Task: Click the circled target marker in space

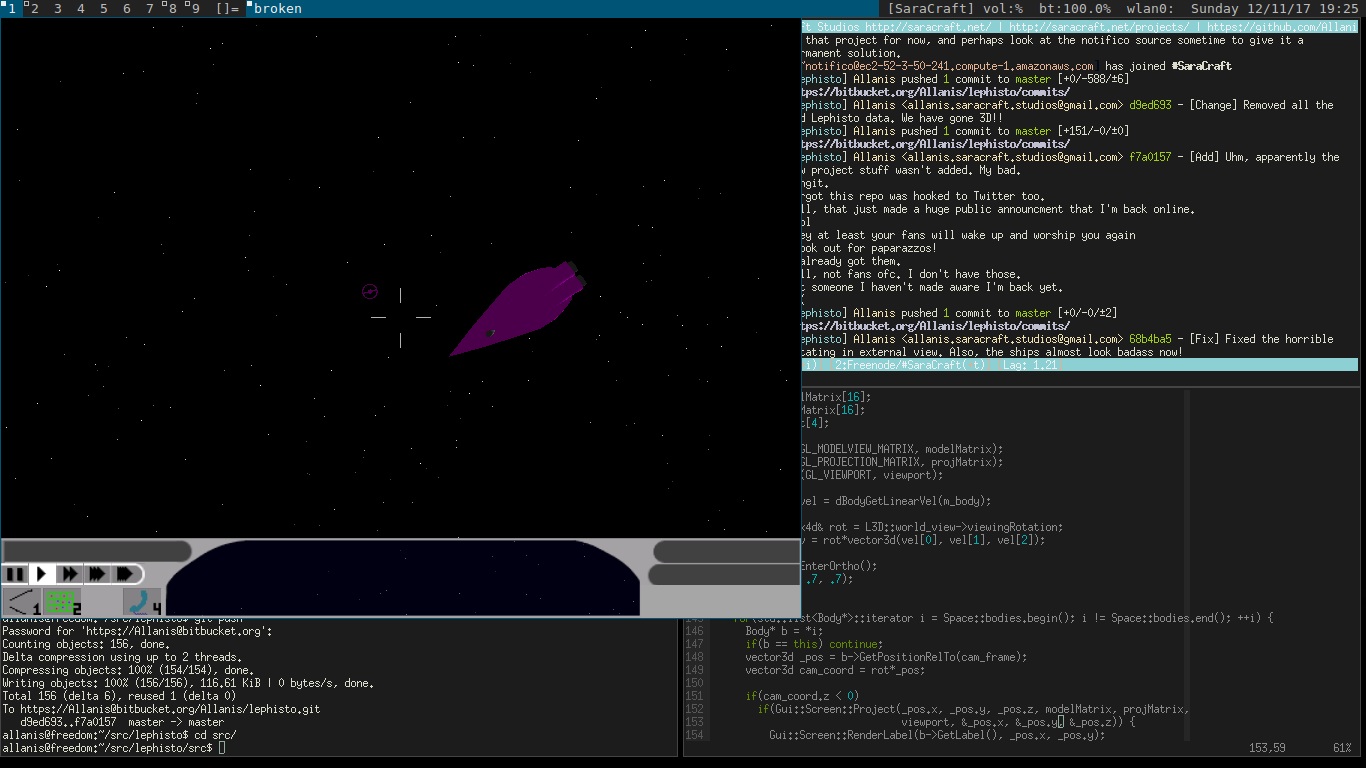Action: click(x=370, y=291)
